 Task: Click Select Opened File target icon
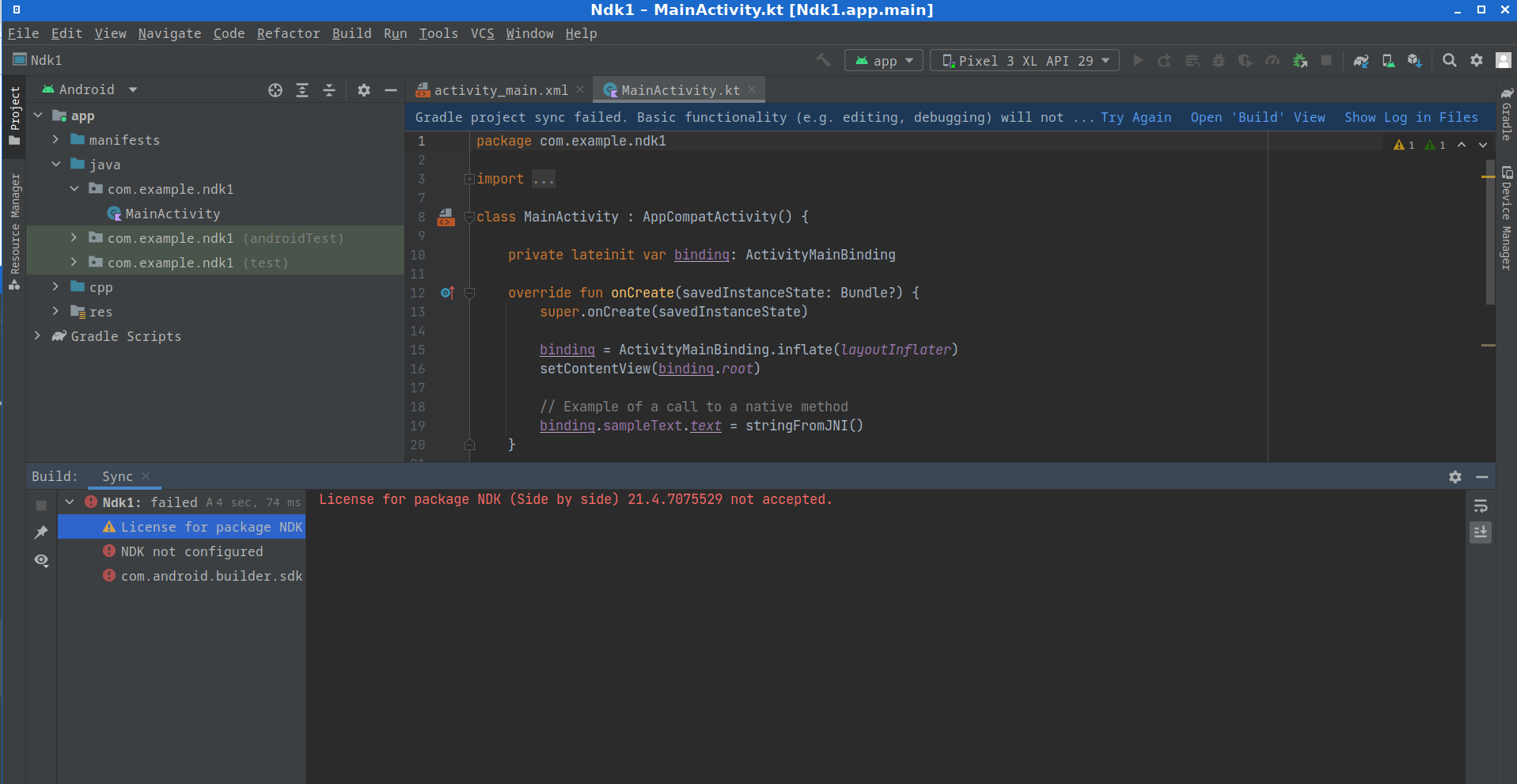(x=275, y=90)
